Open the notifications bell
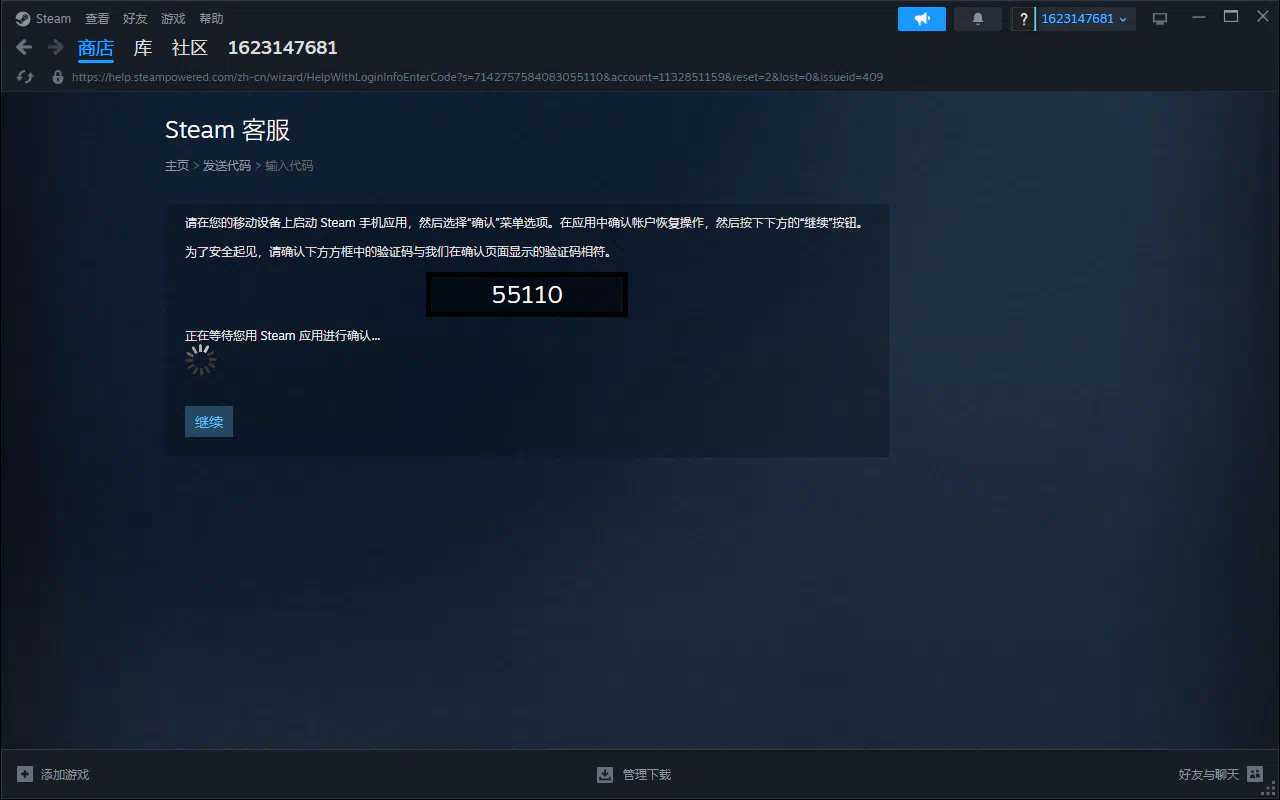Image resolution: width=1280 pixels, height=800 pixels. (978, 19)
